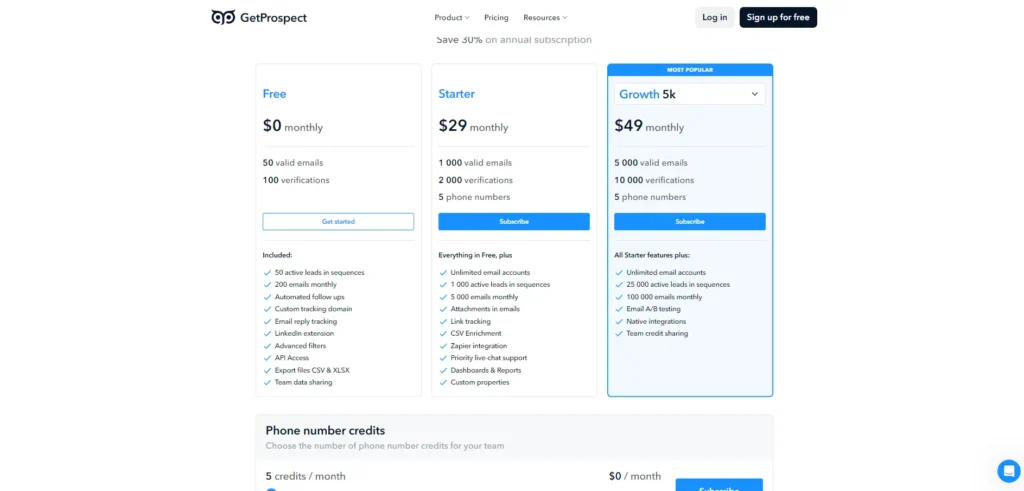The image size is (1024, 491).
Task: Click '1 000 valid emails' text
Action: click(x=475, y=163)
